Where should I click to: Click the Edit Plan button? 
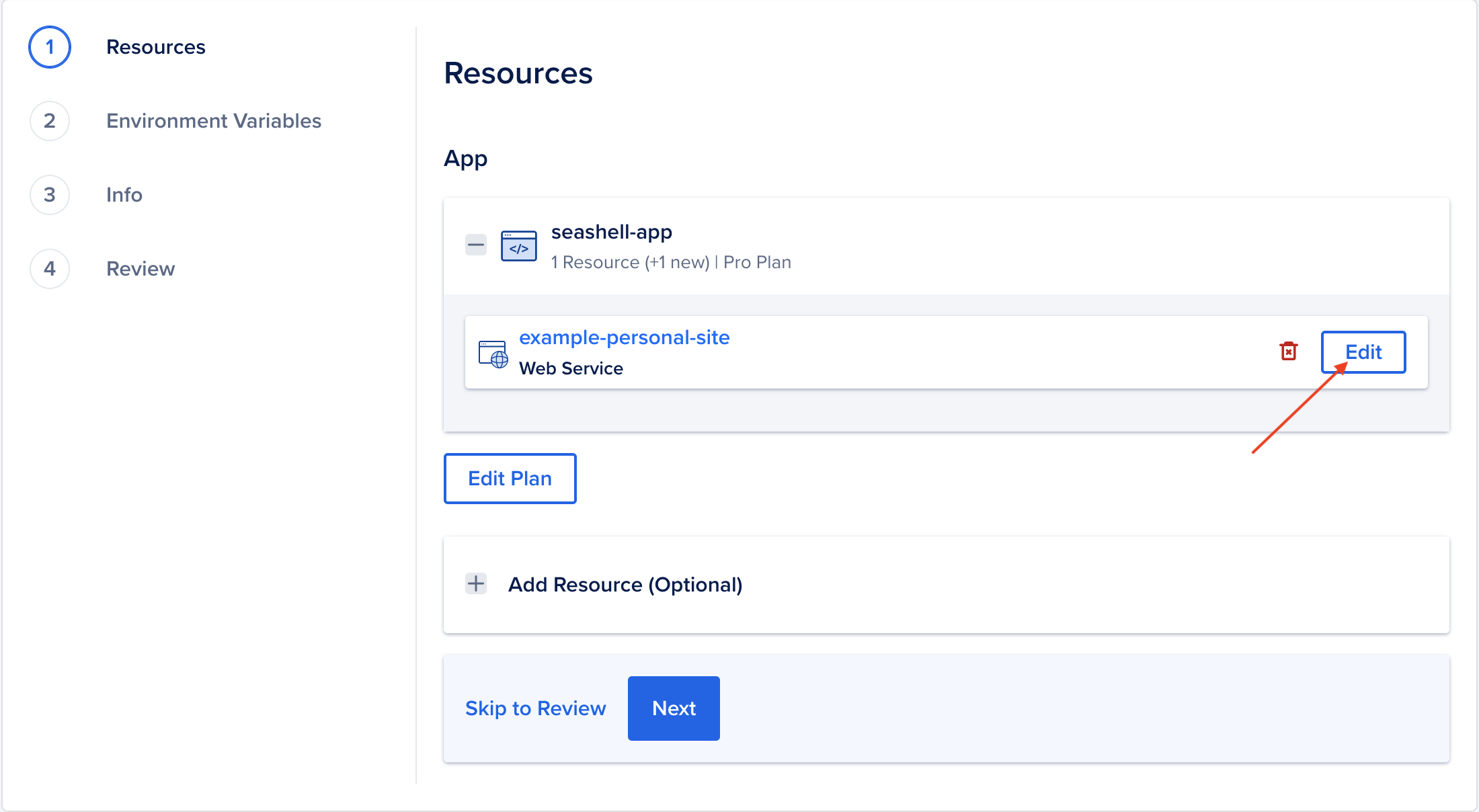click(x=510, y=479)
